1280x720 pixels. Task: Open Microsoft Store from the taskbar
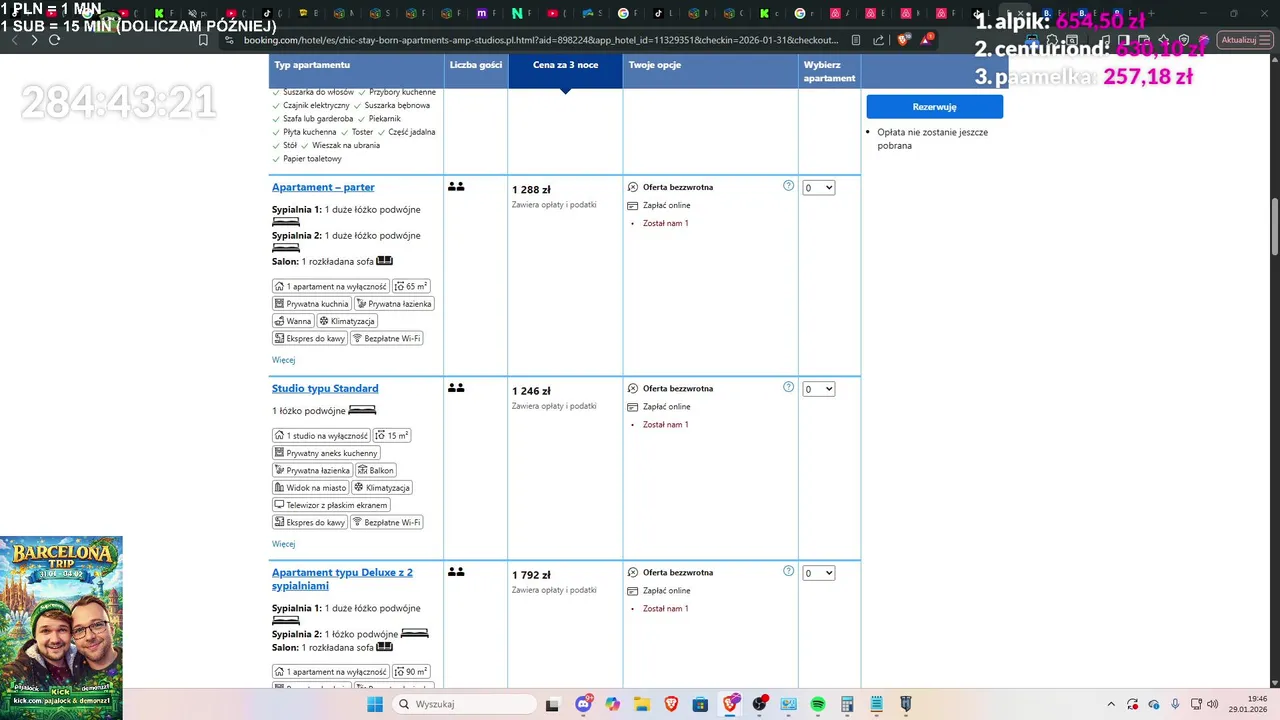700,704
